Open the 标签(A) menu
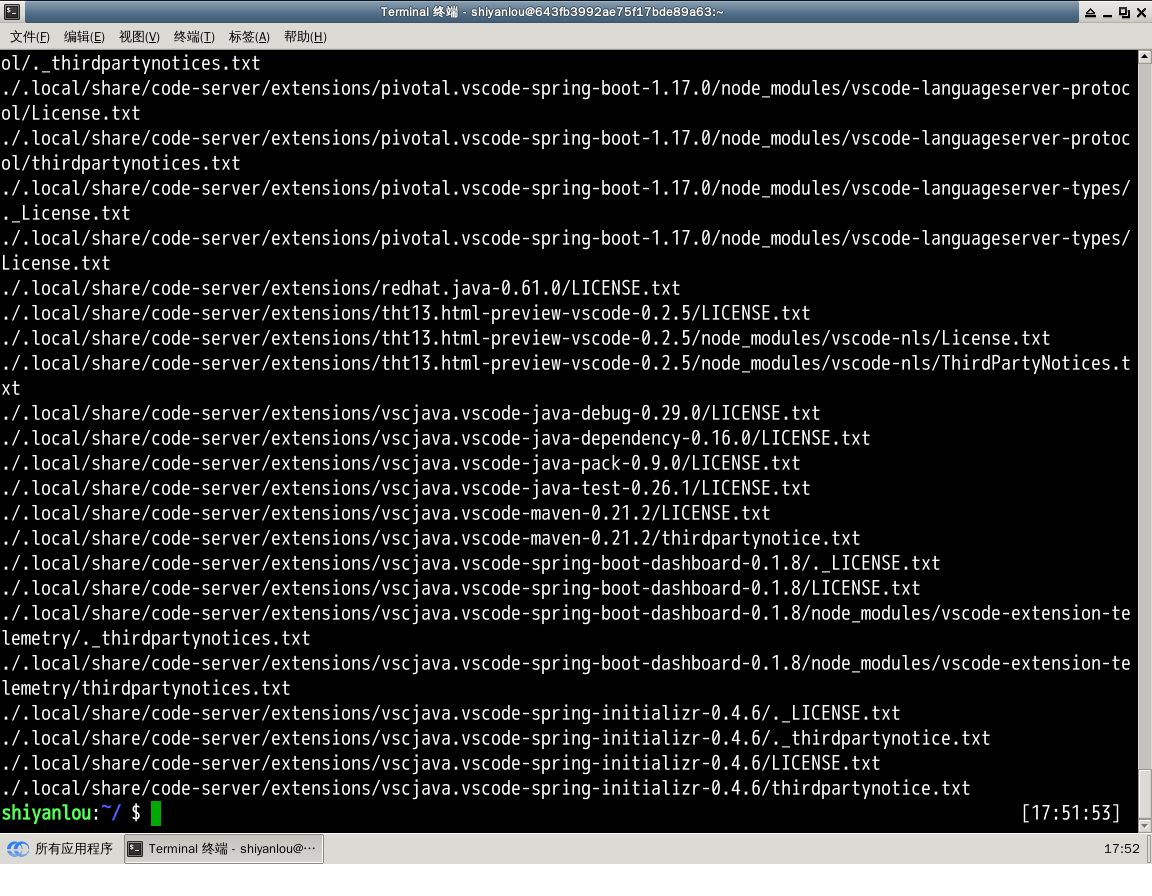This screenshot has height=896, width=1152. click(x=249, y=37)
